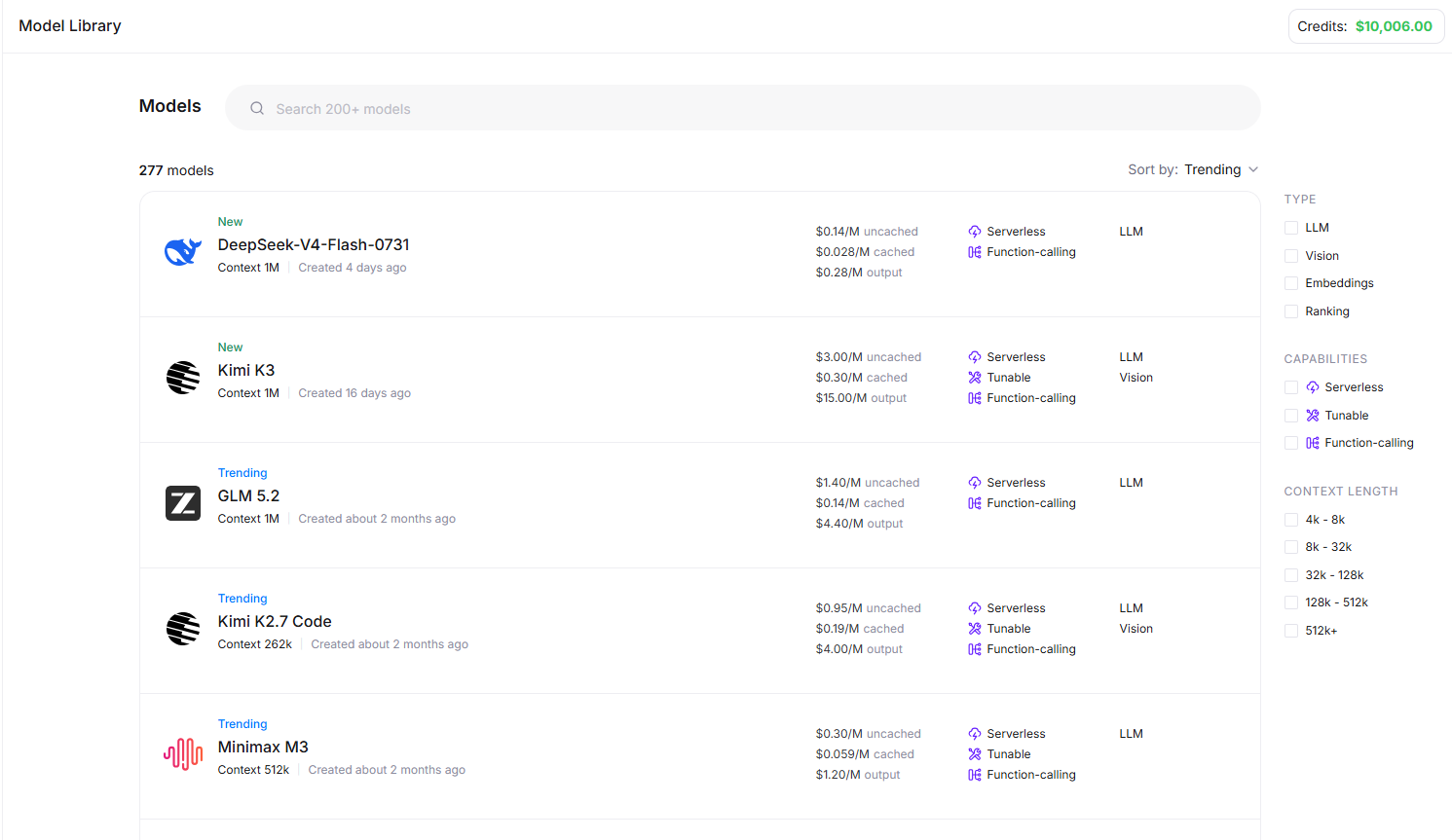
Task: Click the New badge above Kimi K3
Action: (x=230, y=347)
